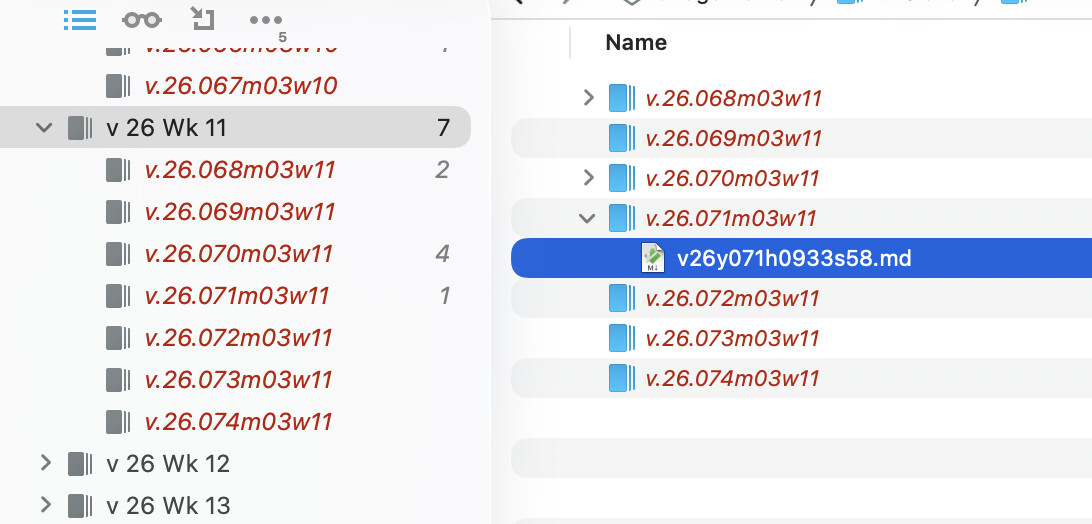Expand v.26.070m03w11 in the file list
Screen dimensions: 1092x524
tap(589, 178)
